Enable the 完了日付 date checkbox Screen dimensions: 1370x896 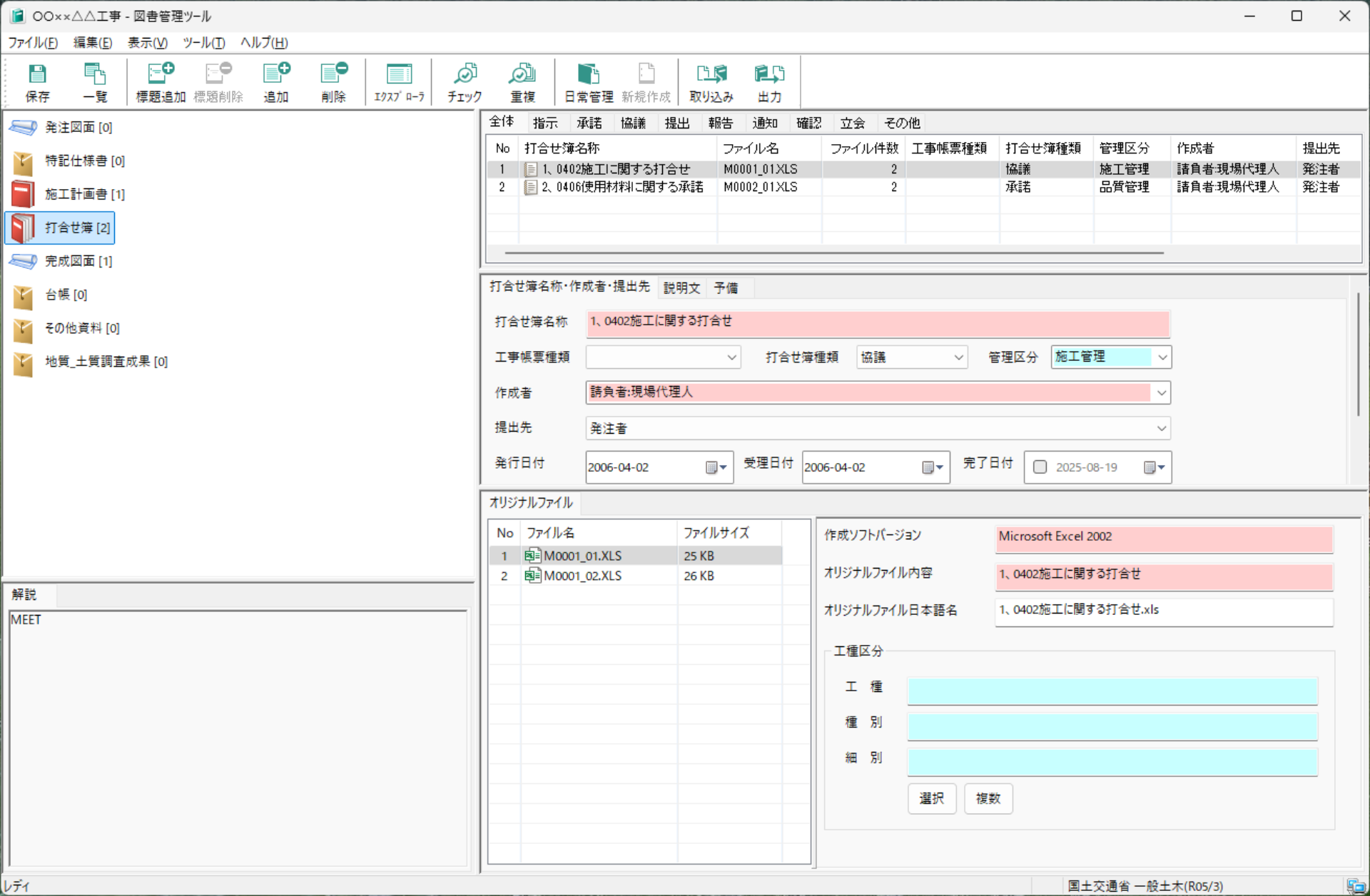tap(1040, 467)
